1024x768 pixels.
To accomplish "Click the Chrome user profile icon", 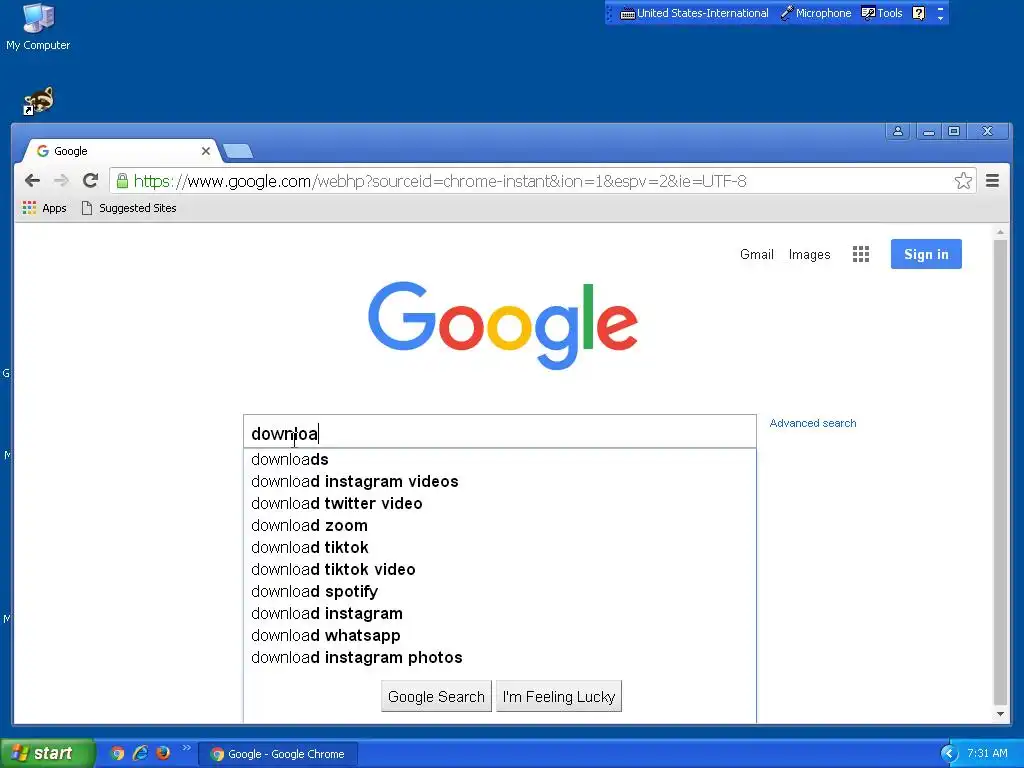I will coord(898,131).
